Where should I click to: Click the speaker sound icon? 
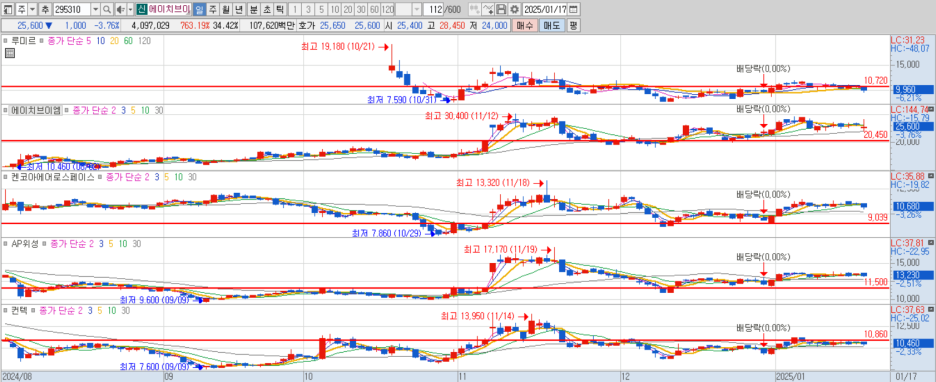click(x=121, y=10)
